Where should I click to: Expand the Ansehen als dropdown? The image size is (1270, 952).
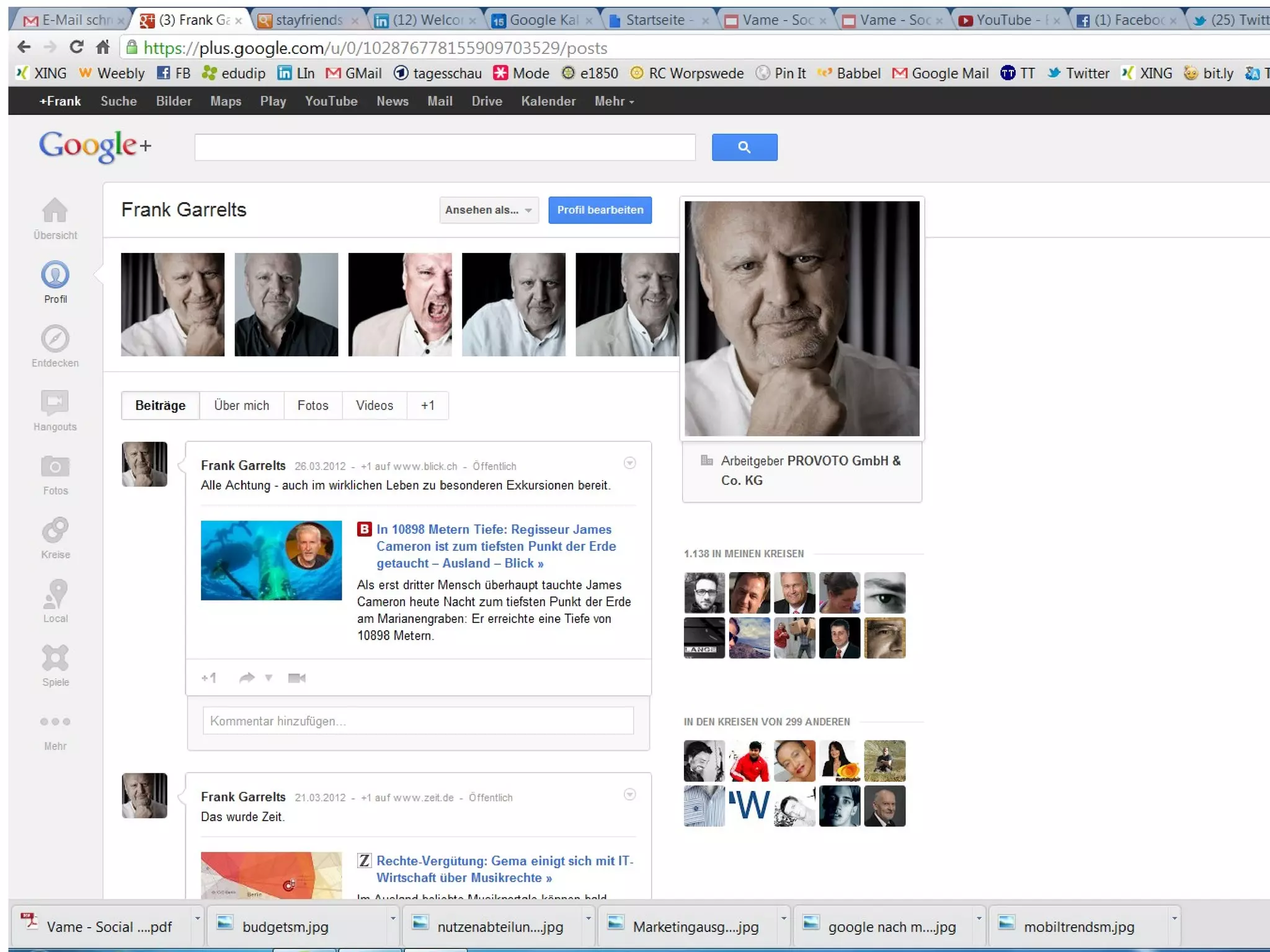(x=489, y=210)
